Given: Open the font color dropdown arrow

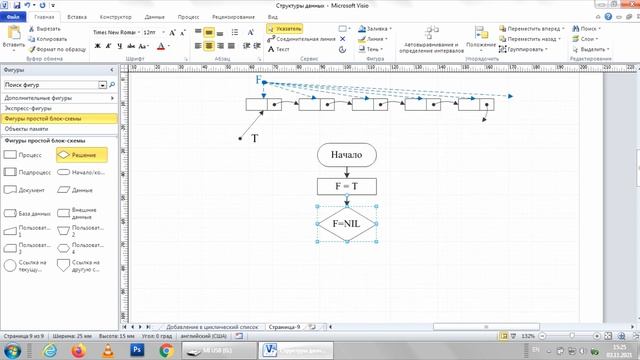Looking at the screenshot, I should 169,46.
